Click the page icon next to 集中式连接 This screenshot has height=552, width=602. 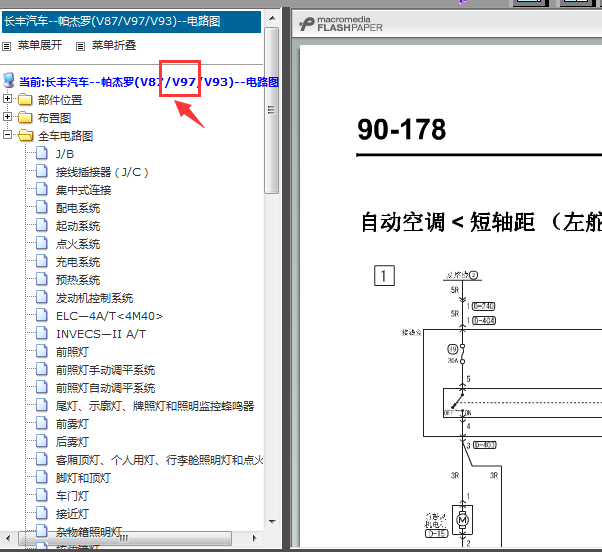click(x=42, y=188)
